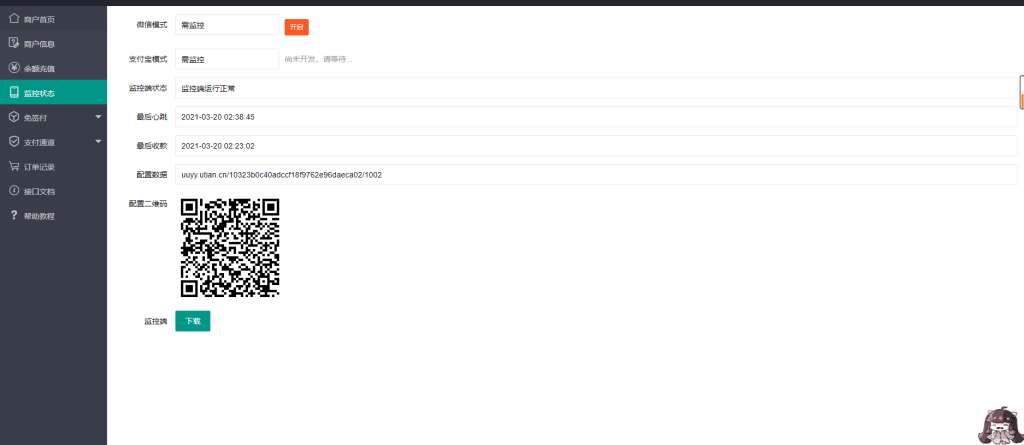The height and width of the screenshot is (445, 1024).
Task: Click the 最后心跳 field 2021-03-20 02:38:45
Action: (596, 117)
